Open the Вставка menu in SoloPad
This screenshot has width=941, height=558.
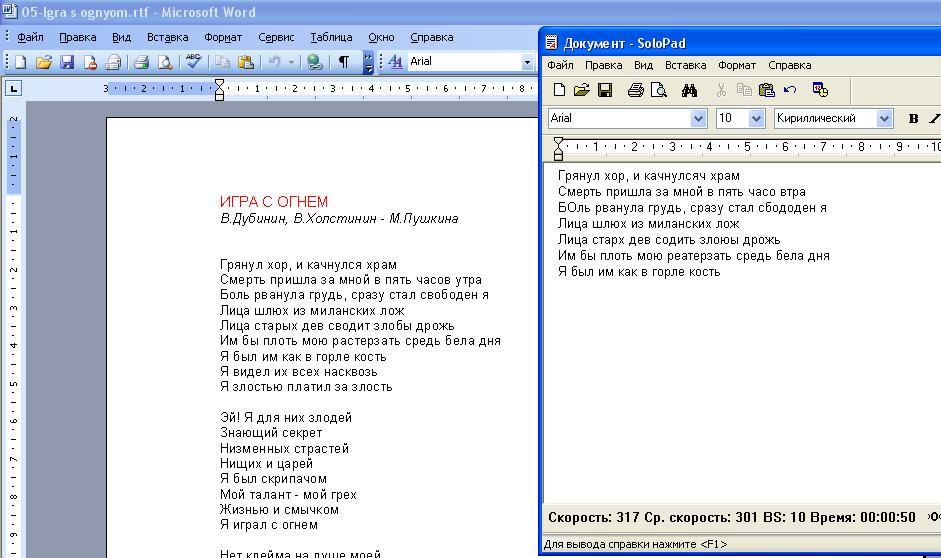(x=685, y=65)
